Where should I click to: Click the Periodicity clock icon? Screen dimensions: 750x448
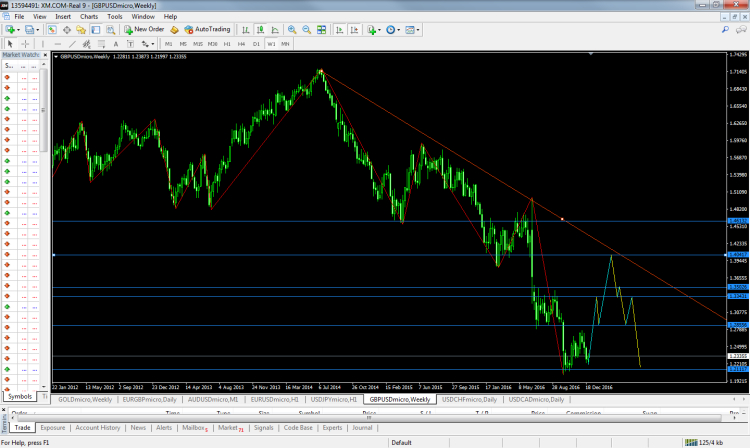coord(391,30)
